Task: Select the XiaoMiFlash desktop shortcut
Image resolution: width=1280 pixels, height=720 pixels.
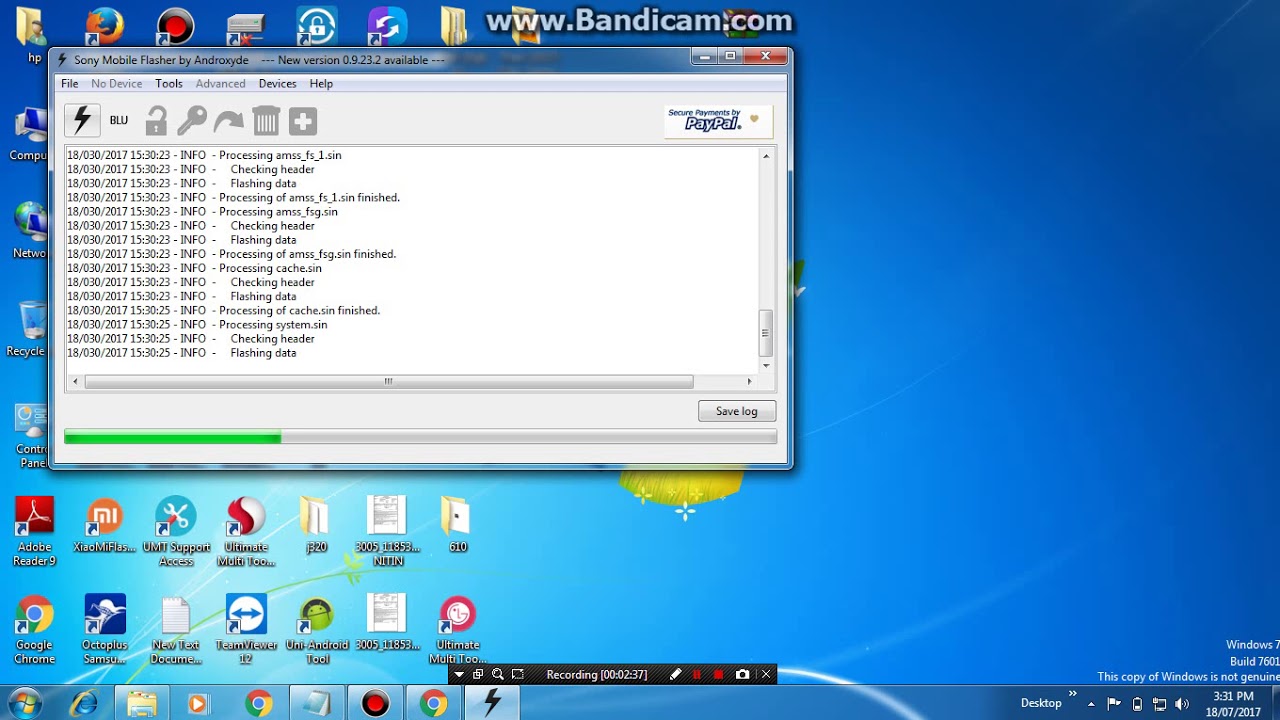Action: (104, 526)
